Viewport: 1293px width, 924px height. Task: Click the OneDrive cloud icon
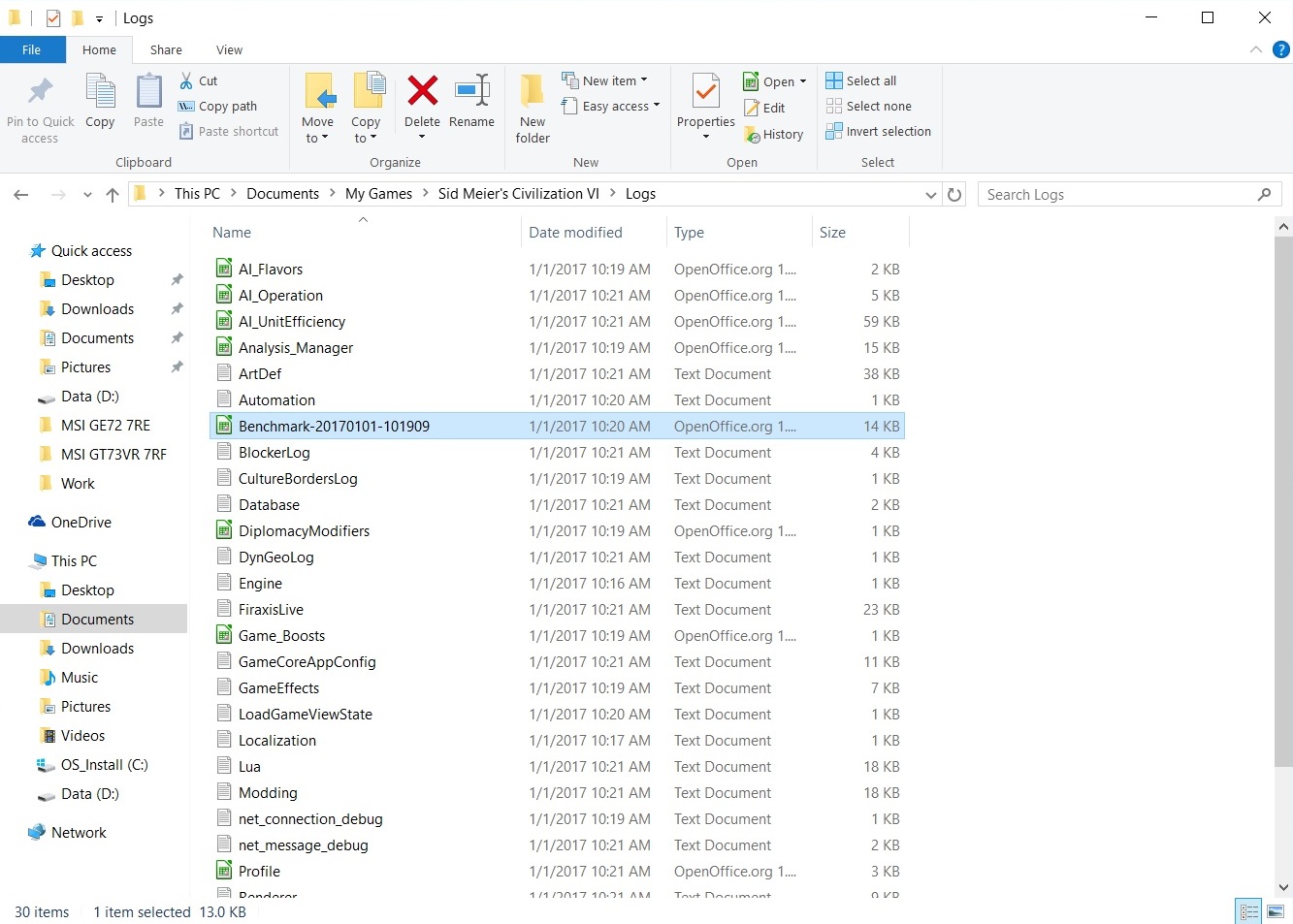point(37,522)
